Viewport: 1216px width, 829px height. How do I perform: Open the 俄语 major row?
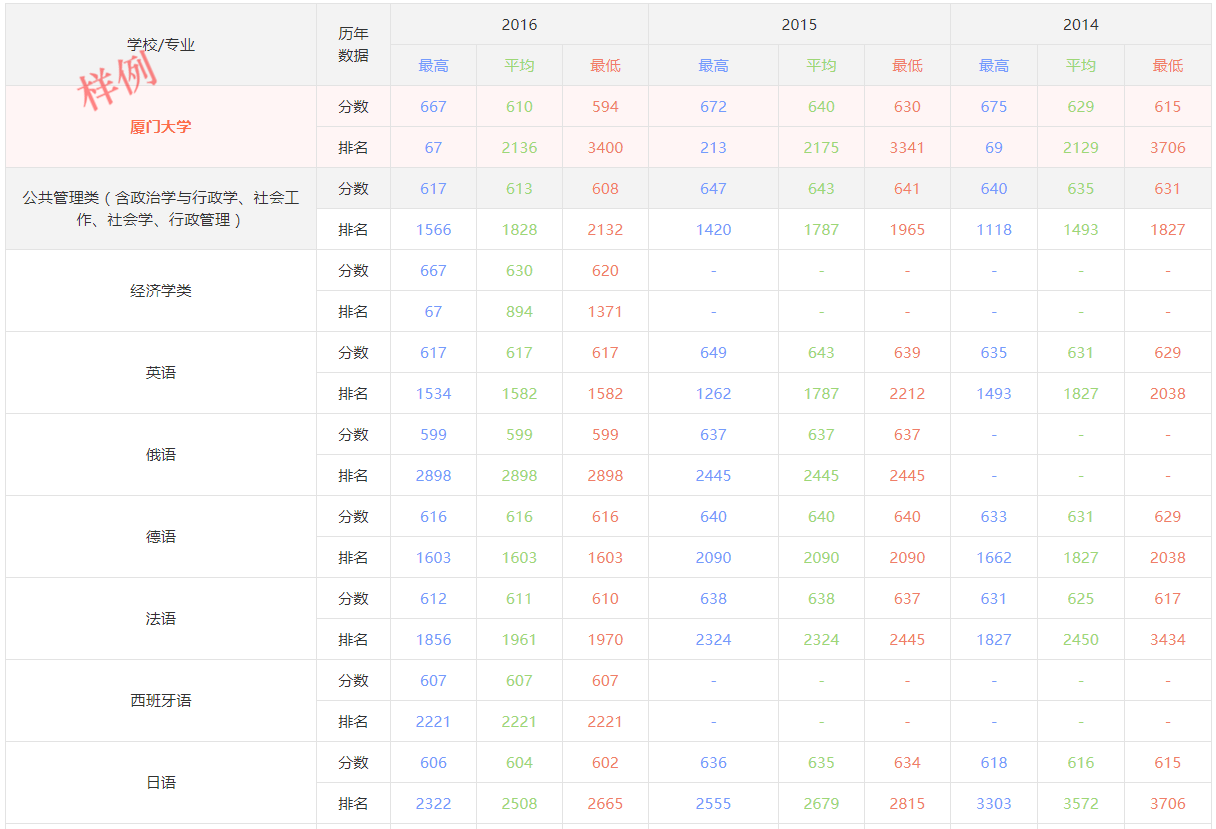click(x=160, y=455)
